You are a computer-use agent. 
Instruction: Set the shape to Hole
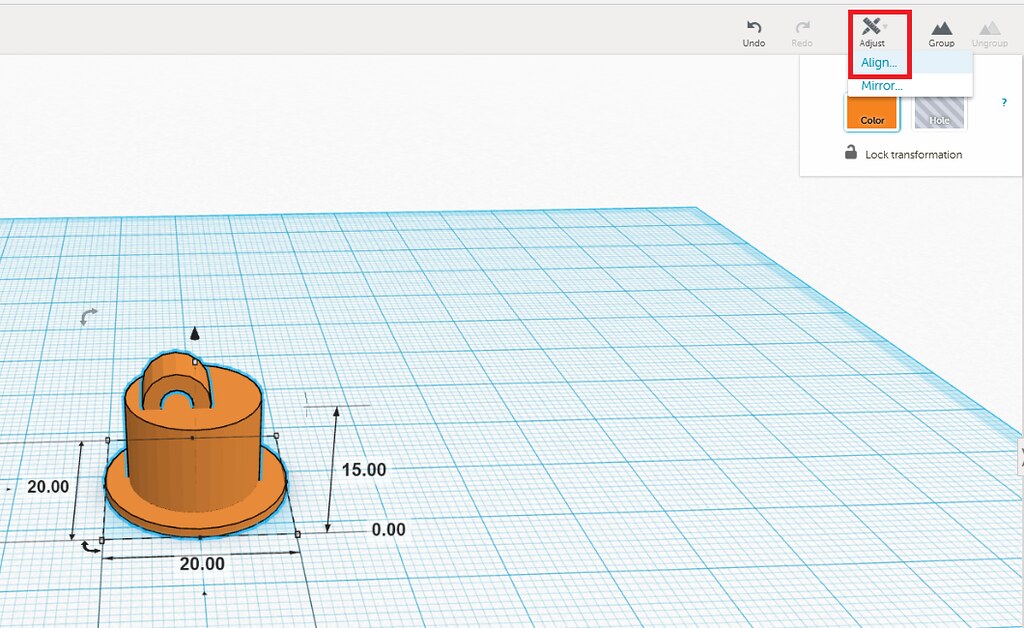[x=939, y=112]
